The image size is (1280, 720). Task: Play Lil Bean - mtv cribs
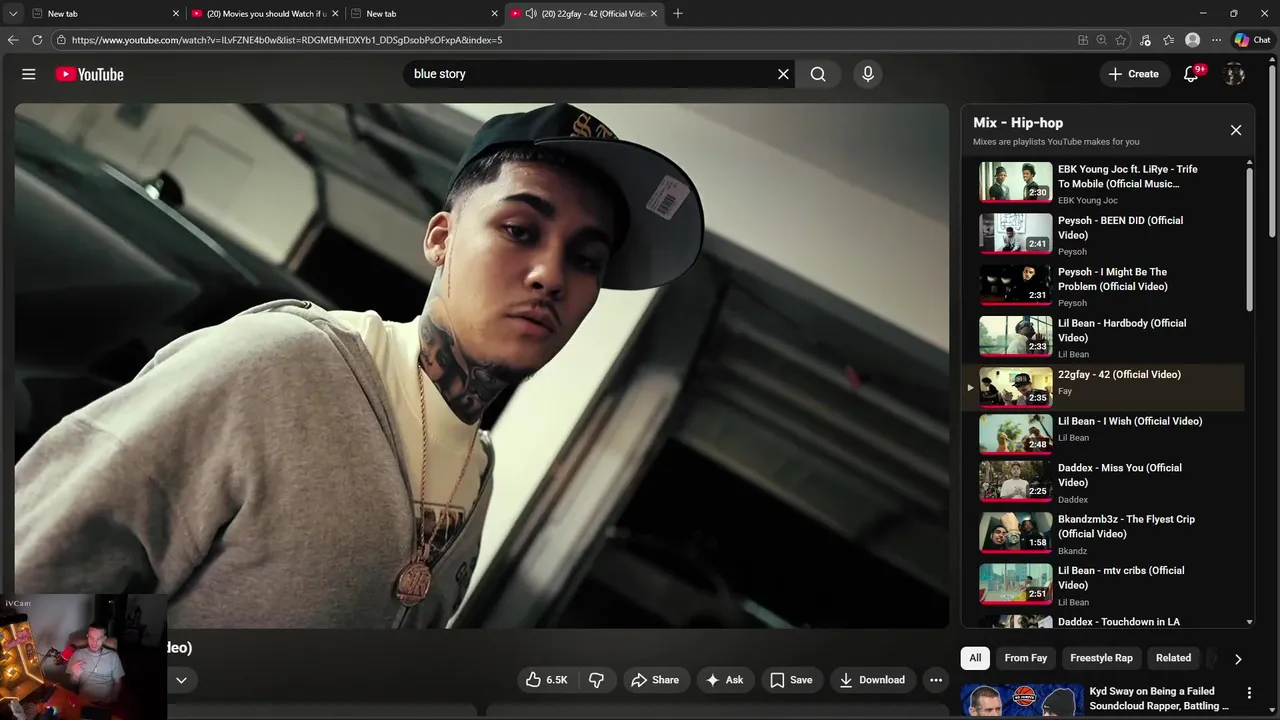pyautogui.click(x=1103, y=585)
